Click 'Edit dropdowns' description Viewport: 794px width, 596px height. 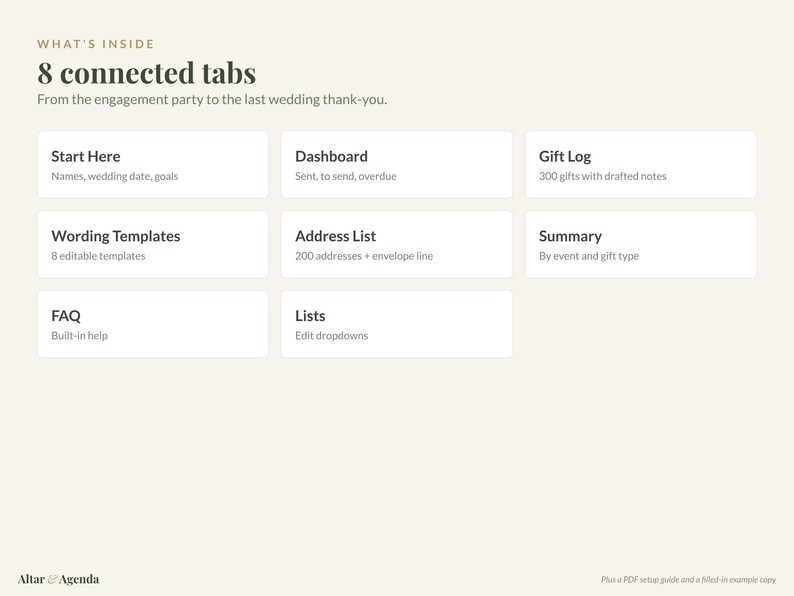[x=332, y=336]
